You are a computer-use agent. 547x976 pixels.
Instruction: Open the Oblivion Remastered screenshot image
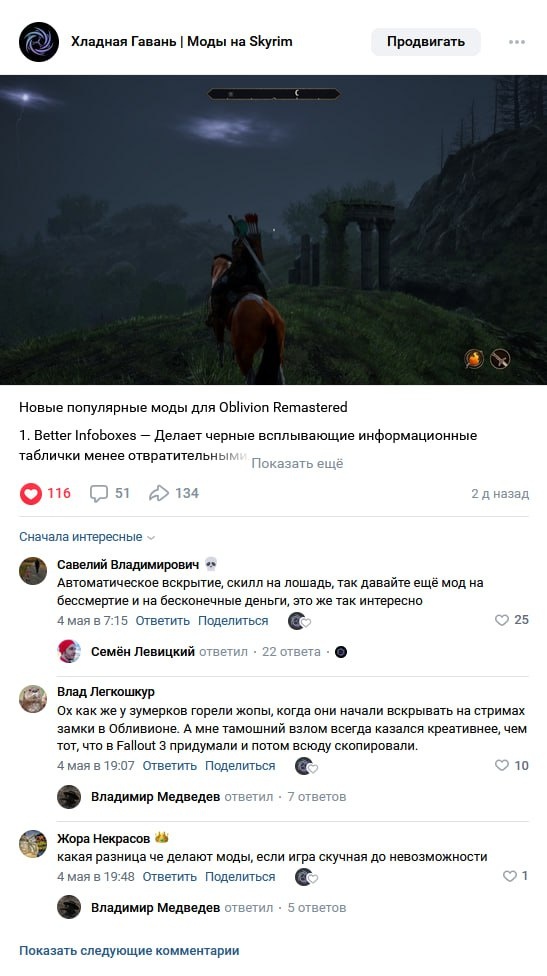pos(273,230)
